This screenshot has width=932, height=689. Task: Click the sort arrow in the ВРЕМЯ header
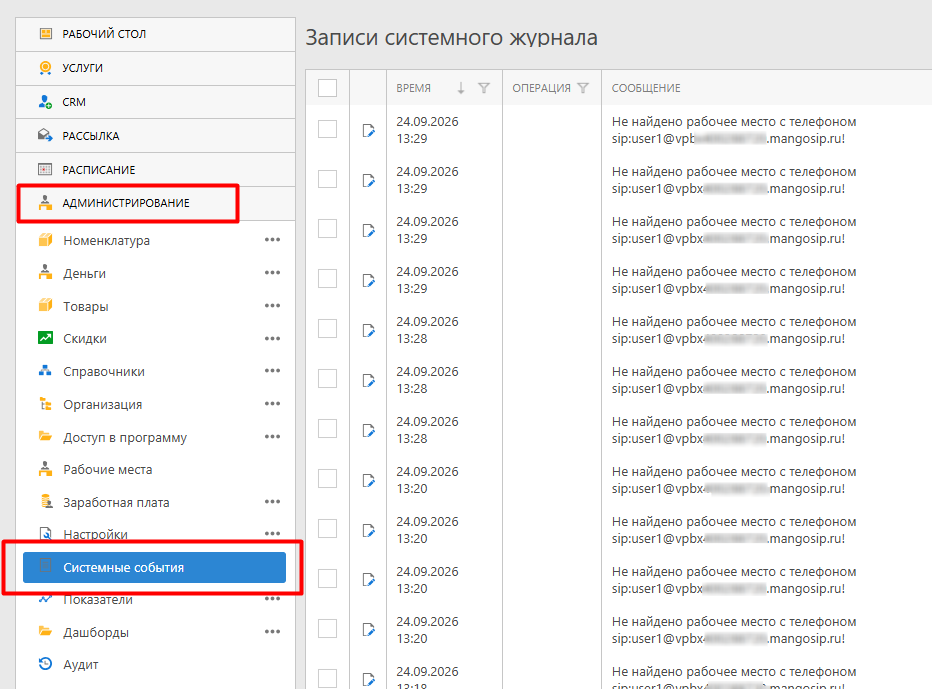click(x=461, y=88)
